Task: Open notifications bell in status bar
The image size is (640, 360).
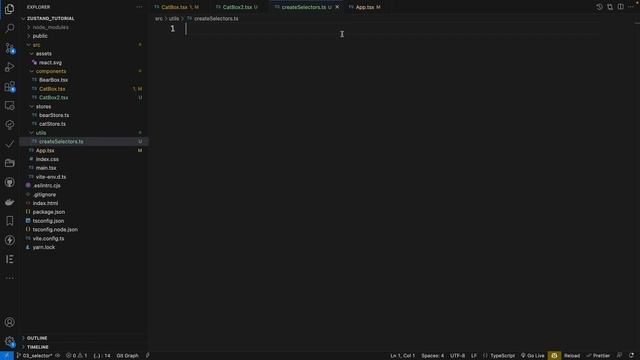Action: [x=631, y=356]
